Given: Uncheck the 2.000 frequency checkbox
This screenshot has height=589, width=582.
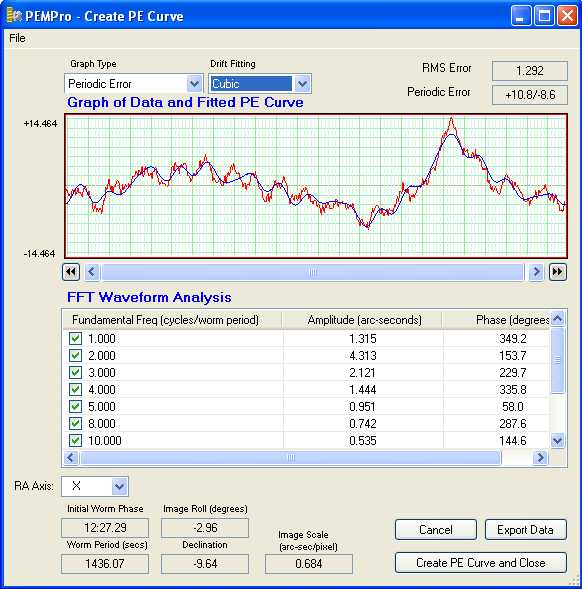Looking at the screenshot, I should 75,355.
